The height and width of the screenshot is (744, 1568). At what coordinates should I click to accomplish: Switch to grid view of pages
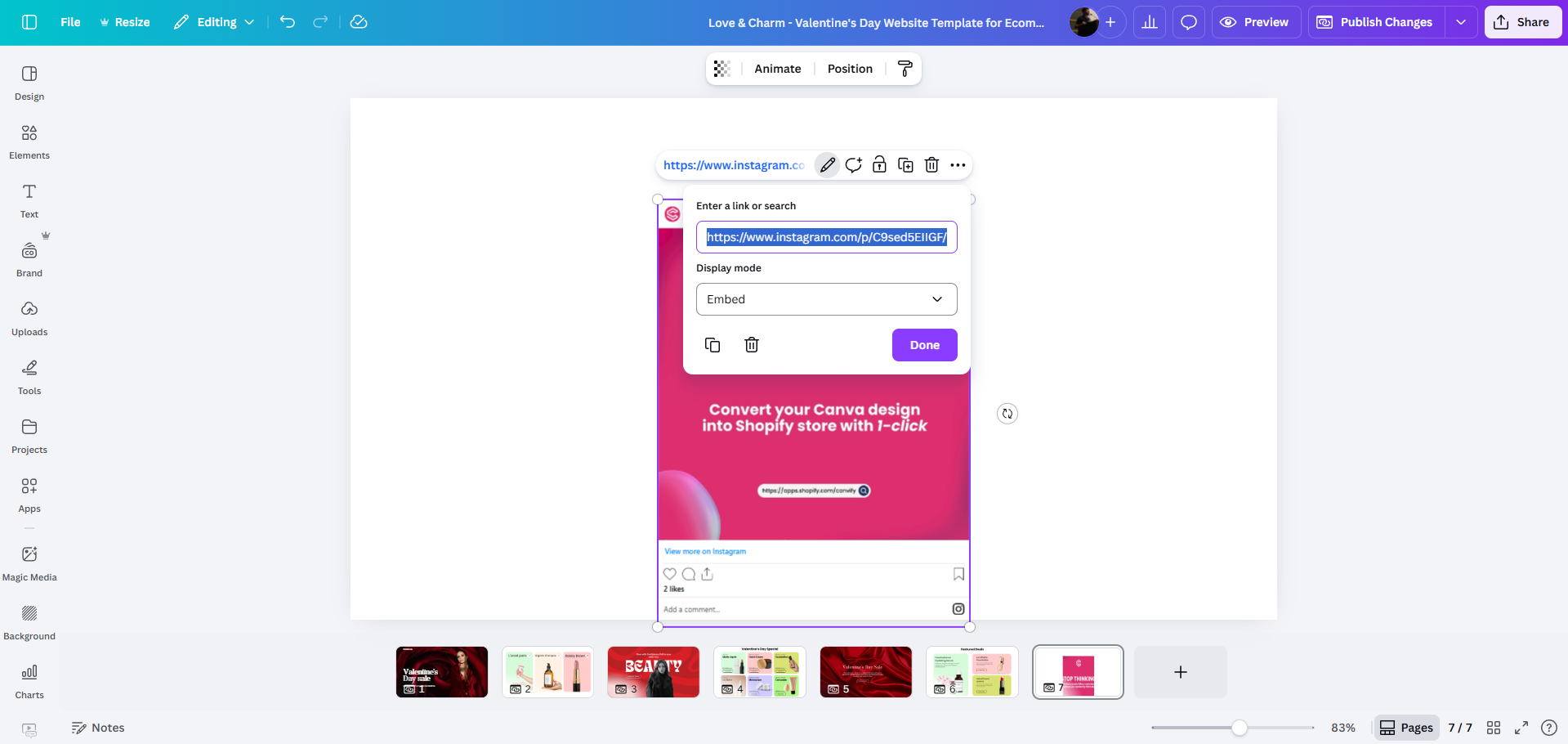1494,728
